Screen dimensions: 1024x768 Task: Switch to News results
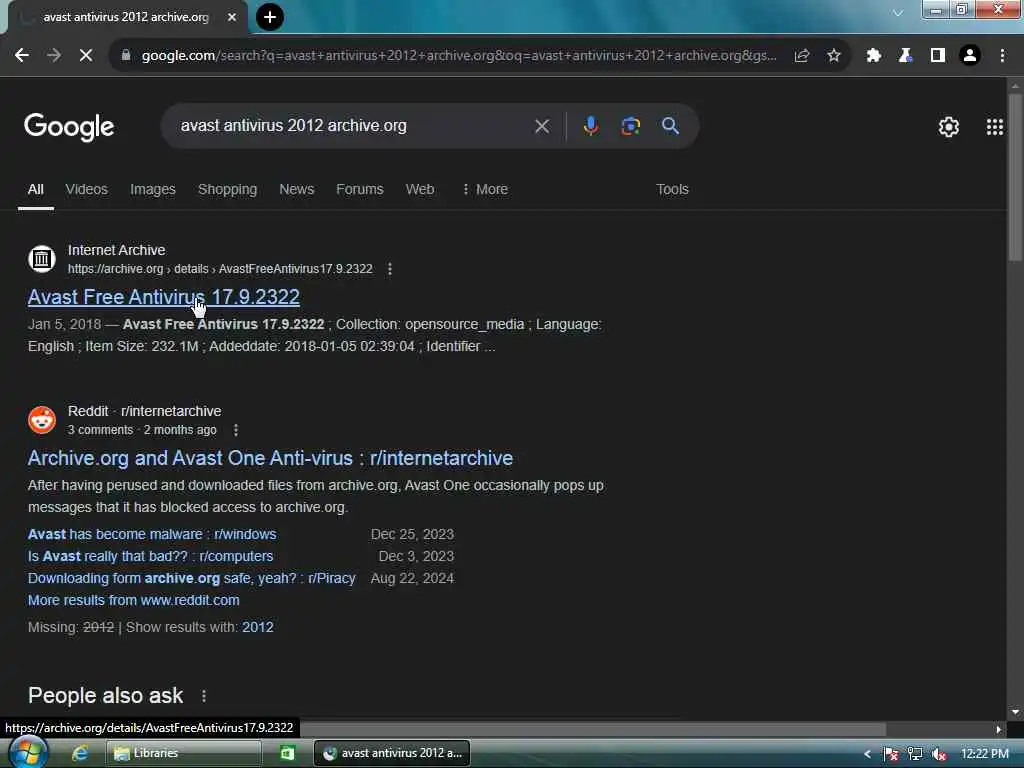(296, 189)
